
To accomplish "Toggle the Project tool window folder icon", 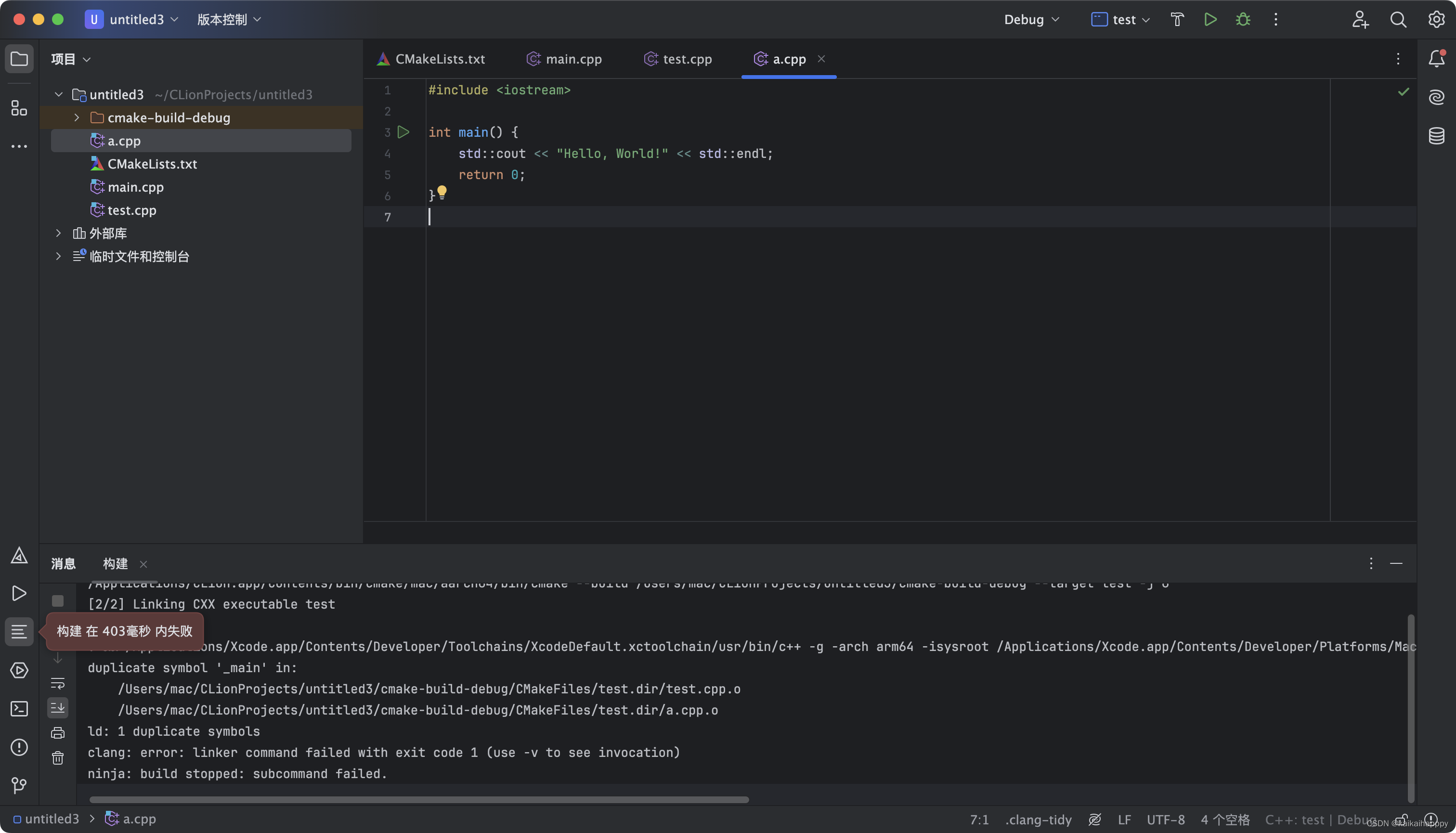I will [x=19, y=58].
